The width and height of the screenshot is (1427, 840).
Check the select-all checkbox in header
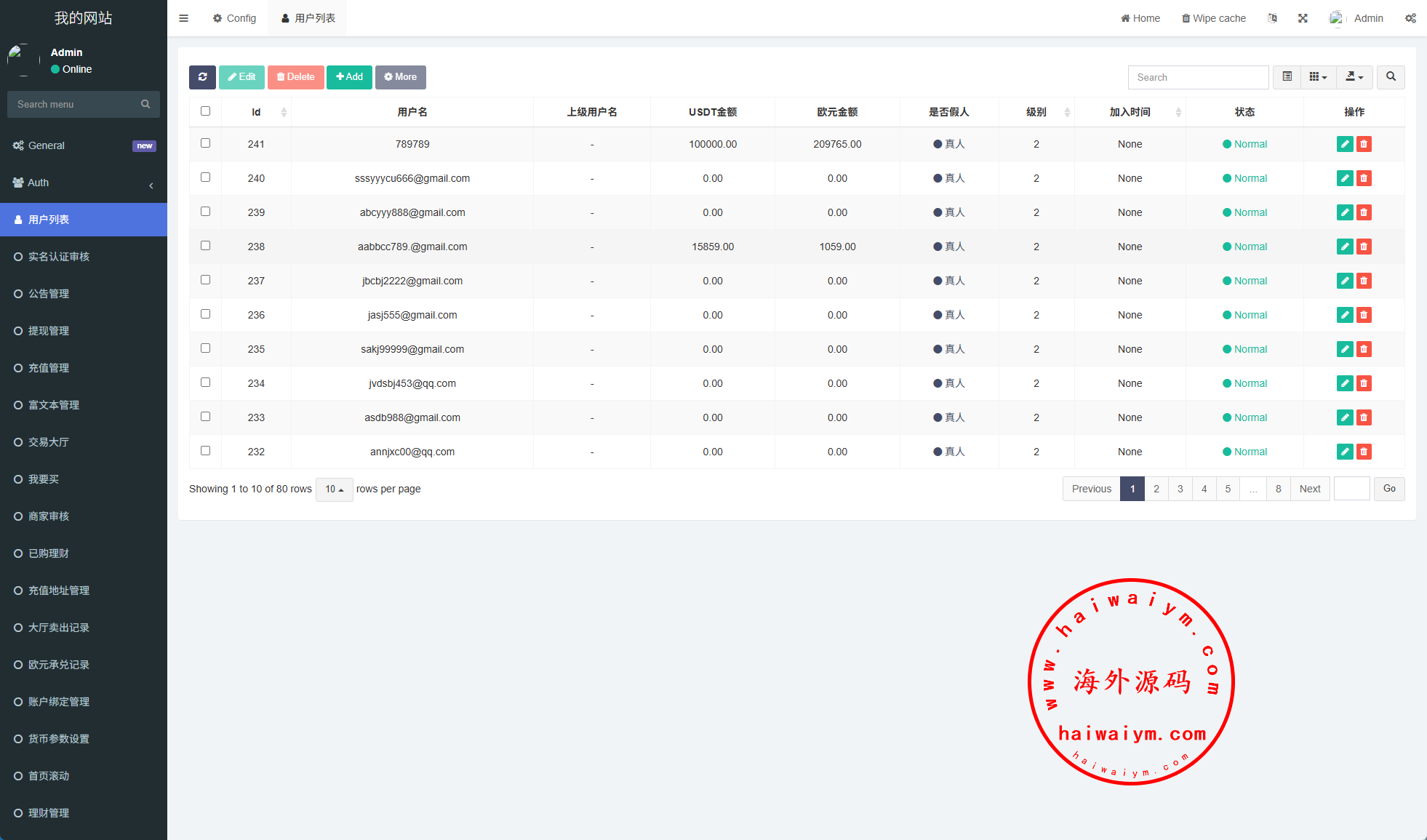pos(205,111)
